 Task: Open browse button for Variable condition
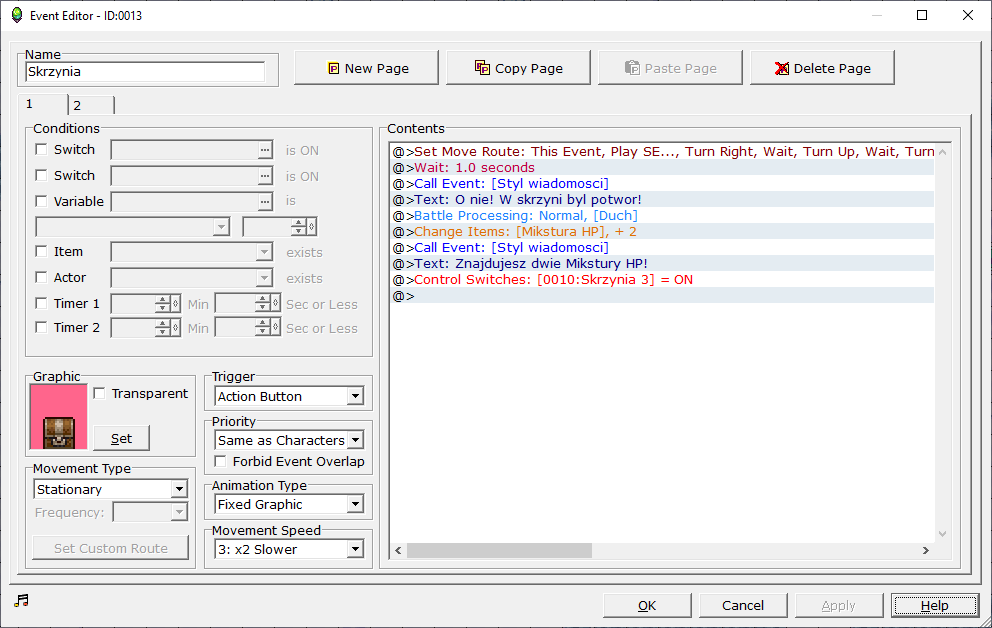(x=264, y=202)
